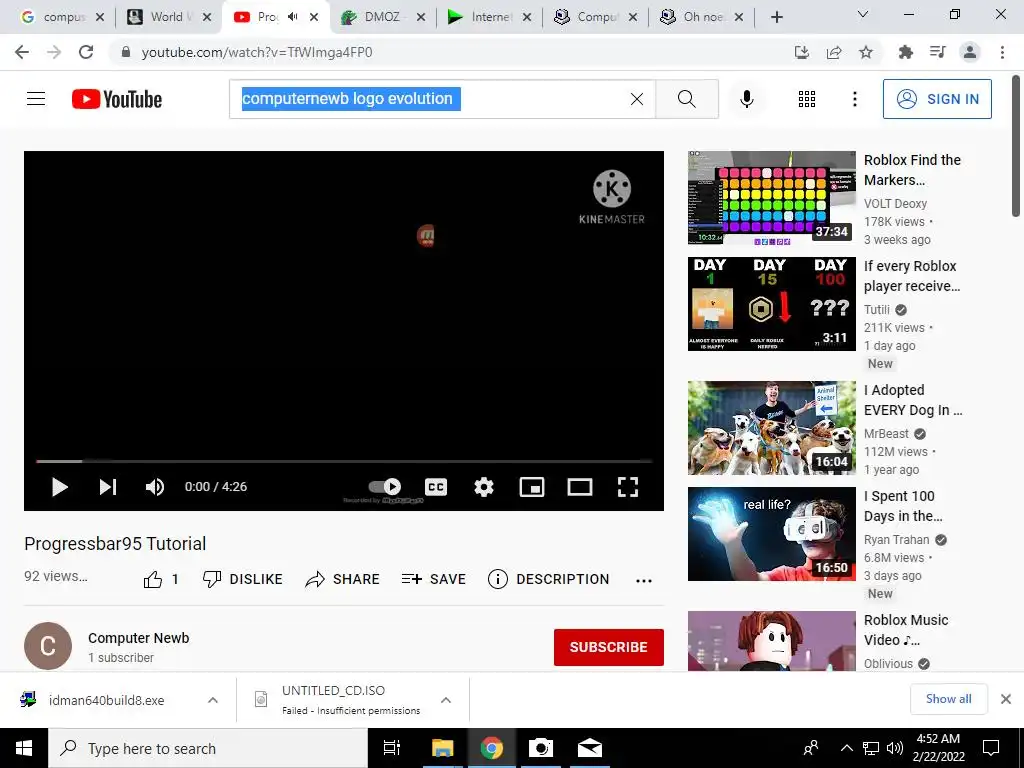Viewport: 1024px width, 768px height.
Task: Click the magnifier search button
Action: 686,99
